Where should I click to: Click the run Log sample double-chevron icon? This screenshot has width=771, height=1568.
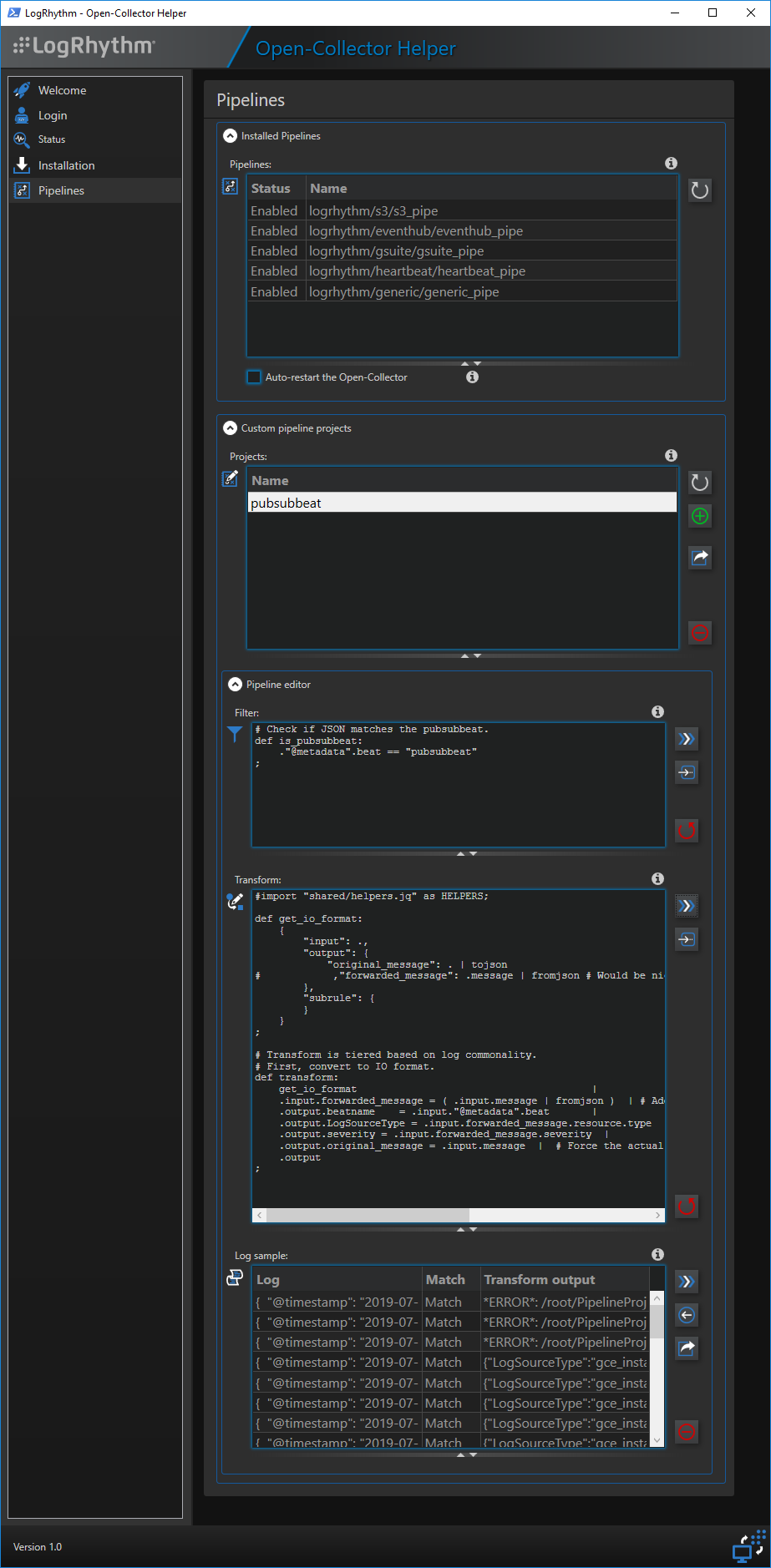click(687, 1282)
